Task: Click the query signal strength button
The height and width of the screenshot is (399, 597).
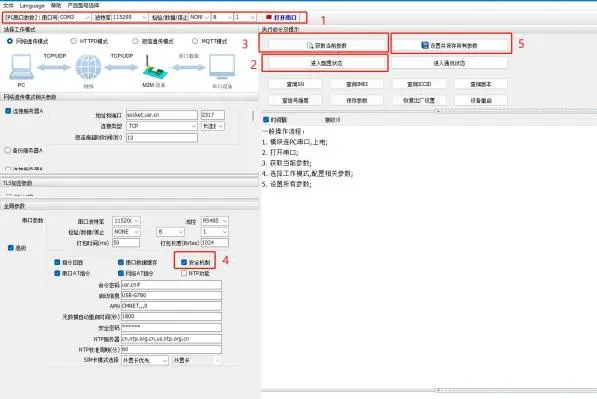Action: (295, 101)
